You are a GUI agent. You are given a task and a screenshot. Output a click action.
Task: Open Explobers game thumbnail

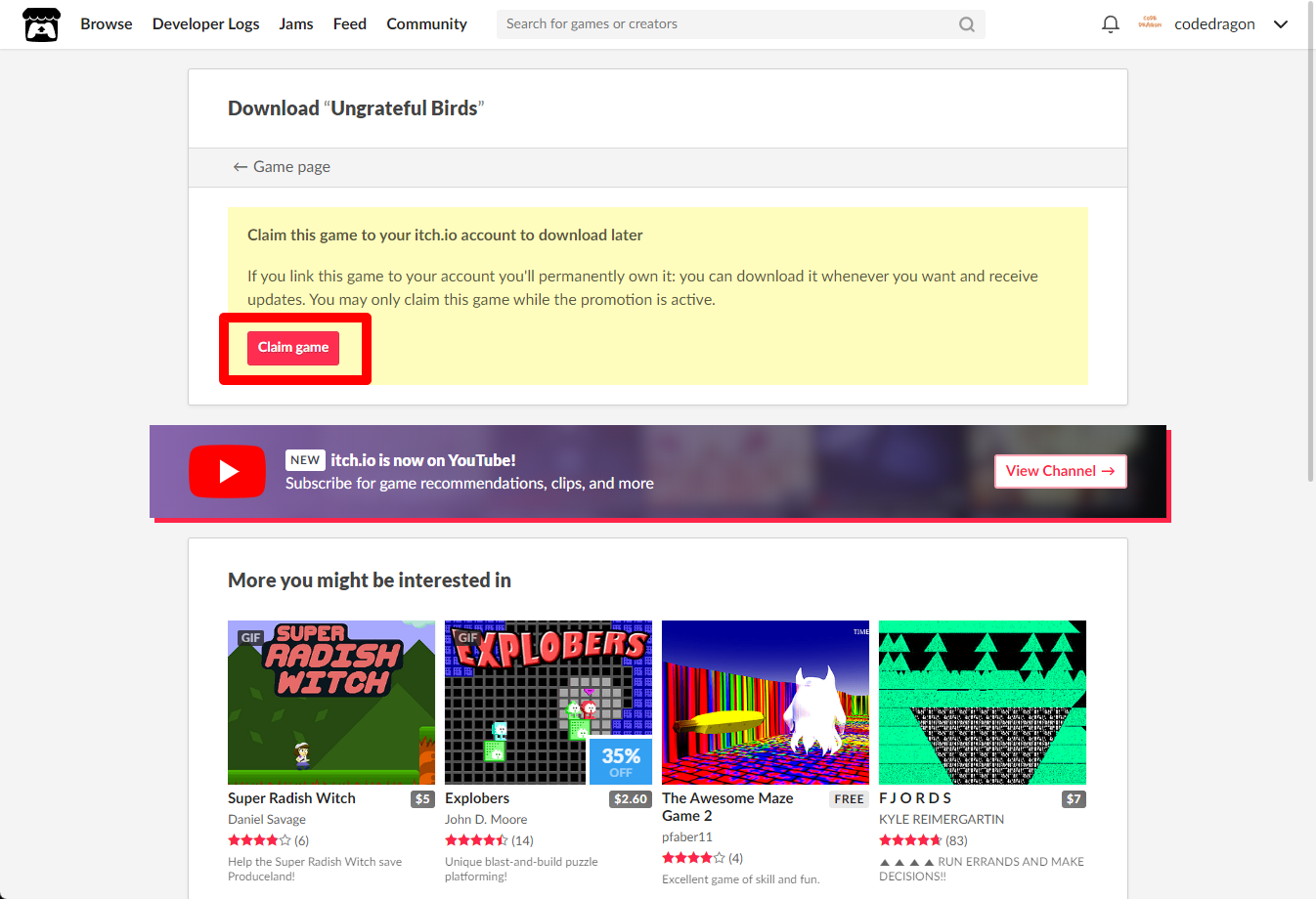[x=548, y=703]
